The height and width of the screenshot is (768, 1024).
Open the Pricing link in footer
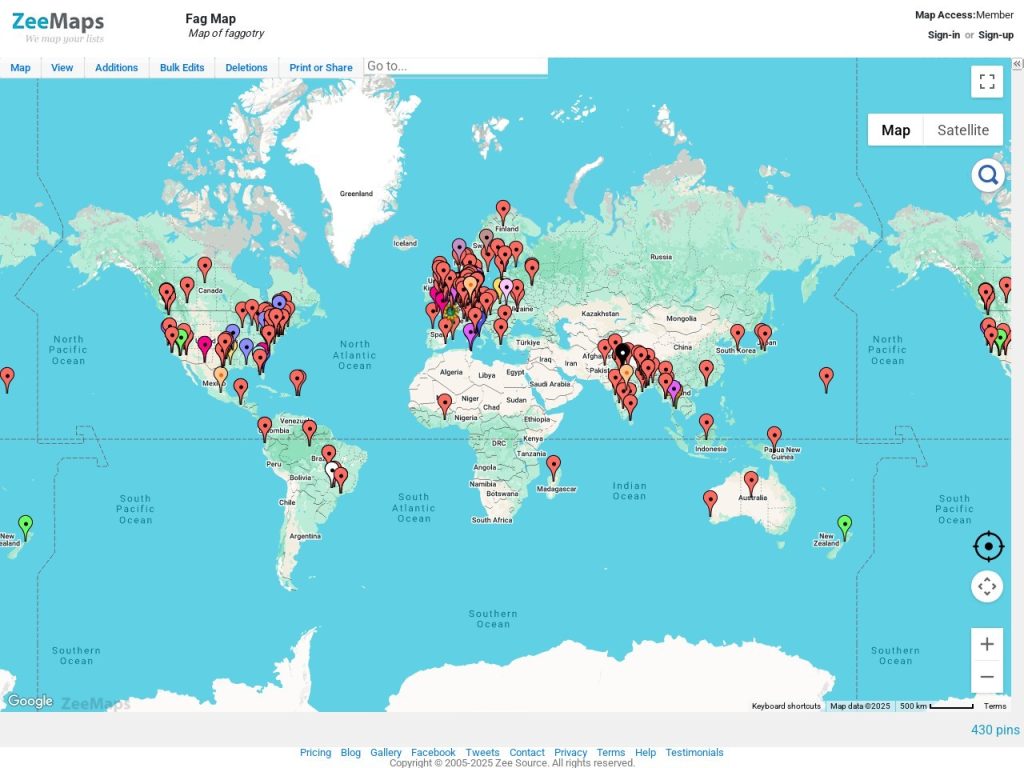point(315,753)
